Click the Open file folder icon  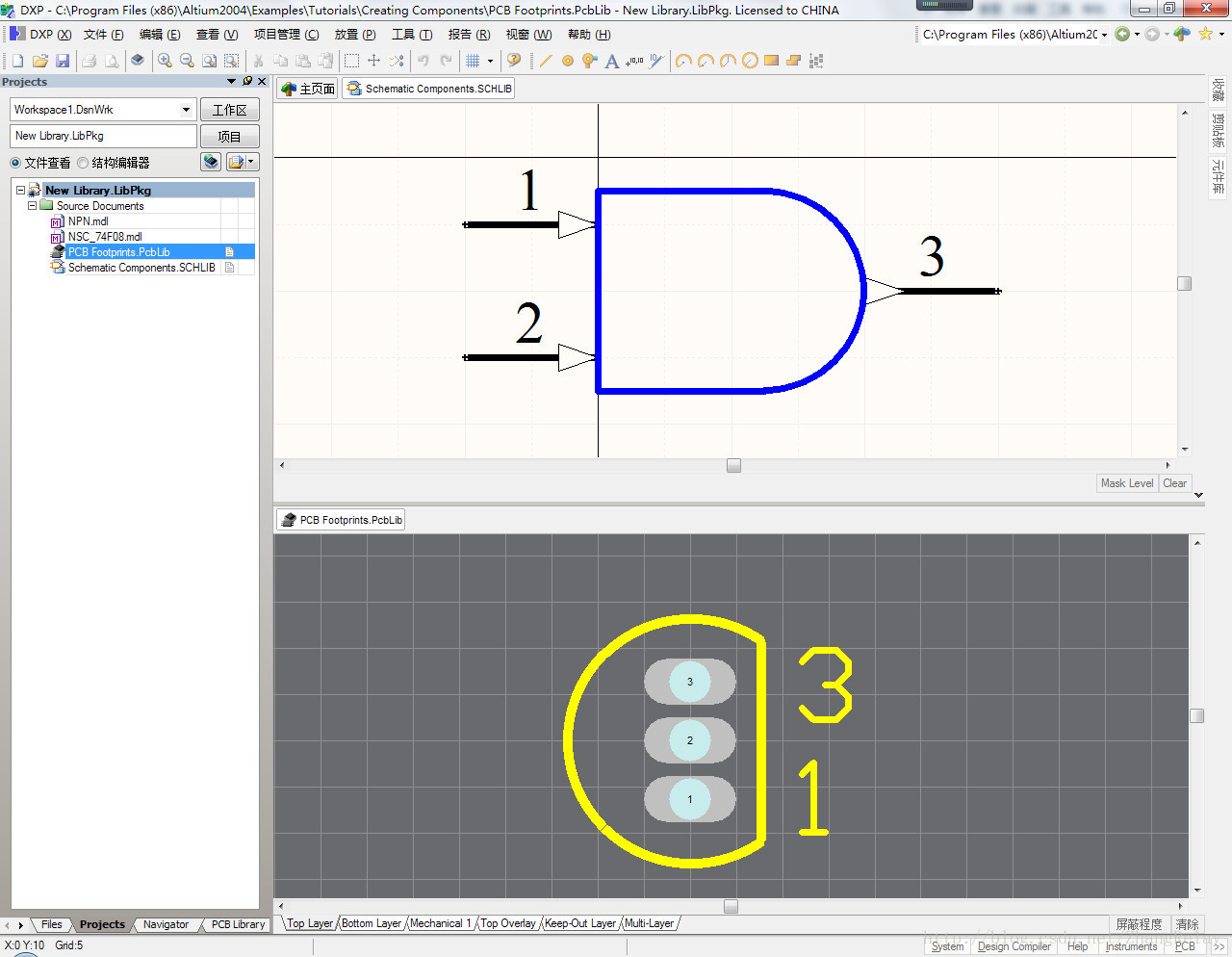point(39,61)
